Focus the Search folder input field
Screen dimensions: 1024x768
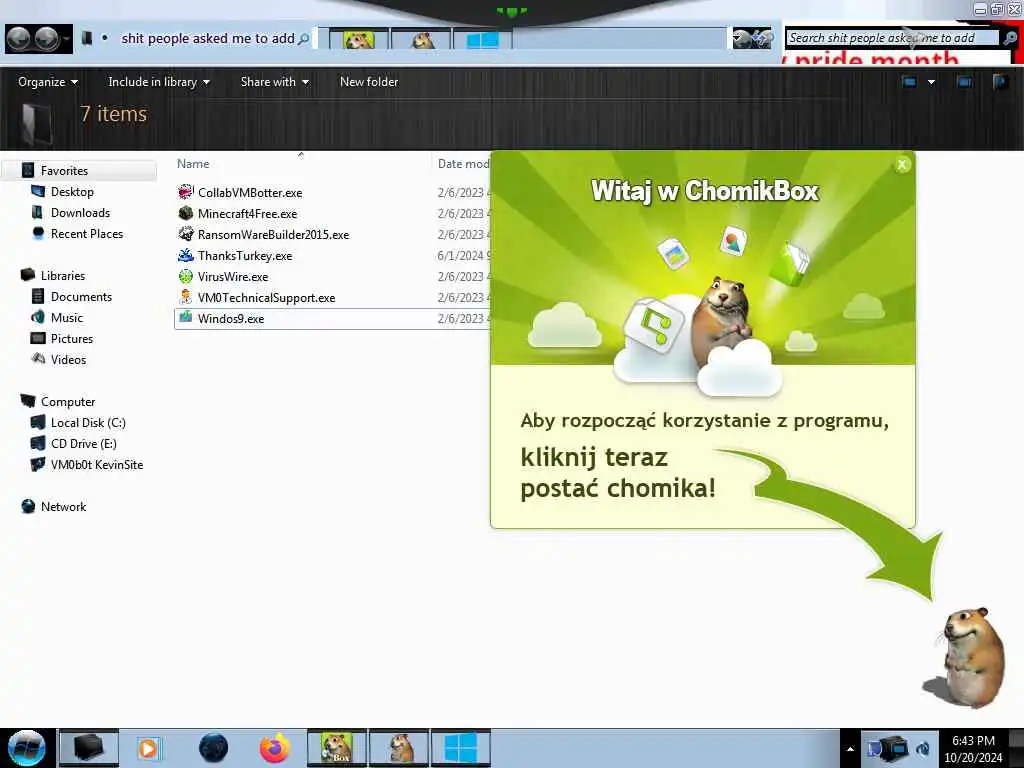(x=891, y=39)
